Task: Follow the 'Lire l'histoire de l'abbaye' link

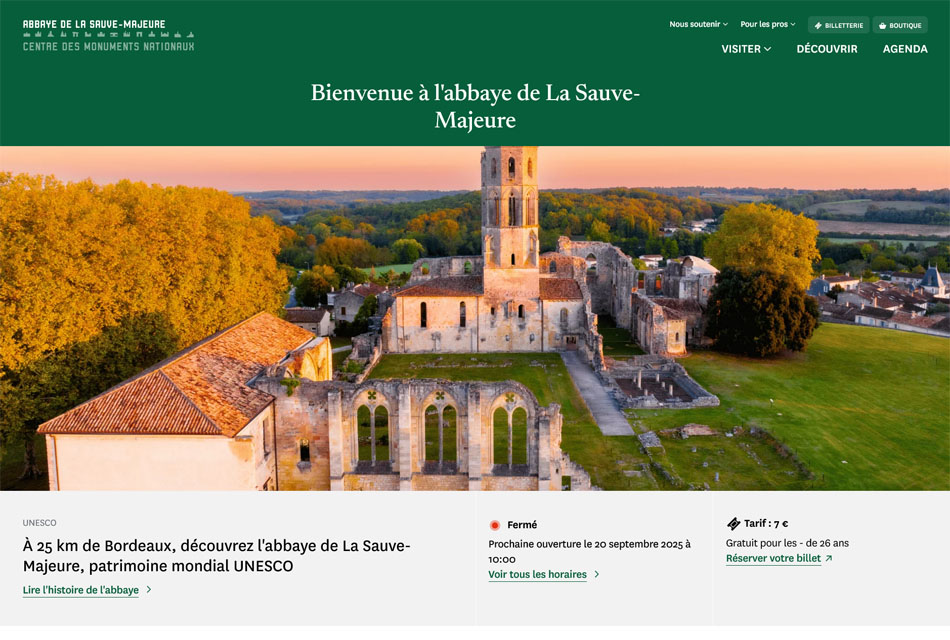Action: coord(81,590)
